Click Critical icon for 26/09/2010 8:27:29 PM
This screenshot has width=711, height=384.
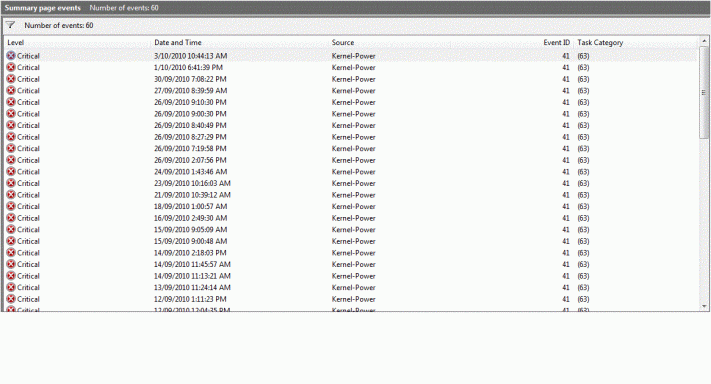click(11, 136)
